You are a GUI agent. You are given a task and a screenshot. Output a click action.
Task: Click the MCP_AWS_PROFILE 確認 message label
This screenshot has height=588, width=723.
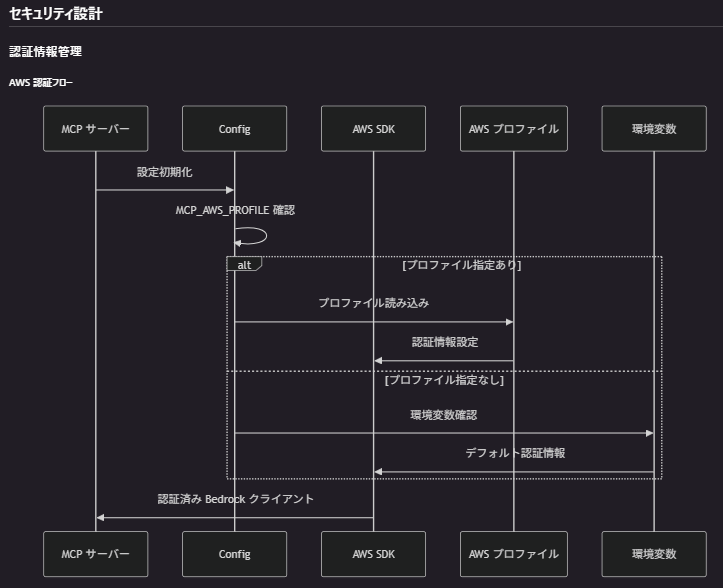pos(235,210)
